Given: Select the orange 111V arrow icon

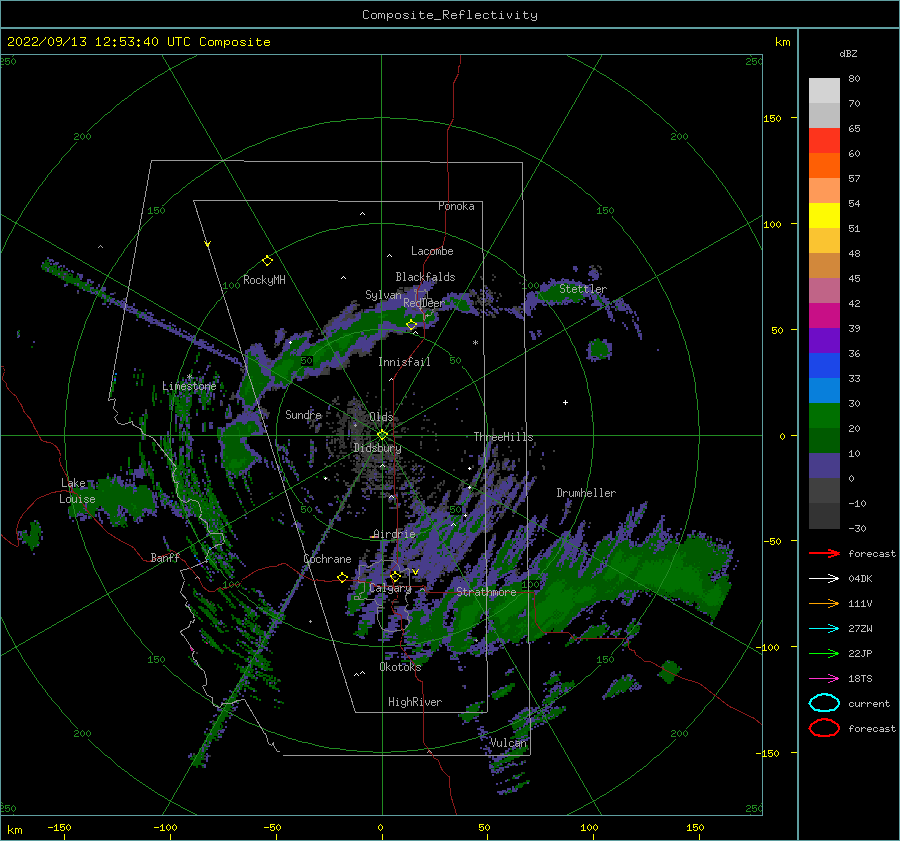Looking at the screenshot, I should [824, 603].
